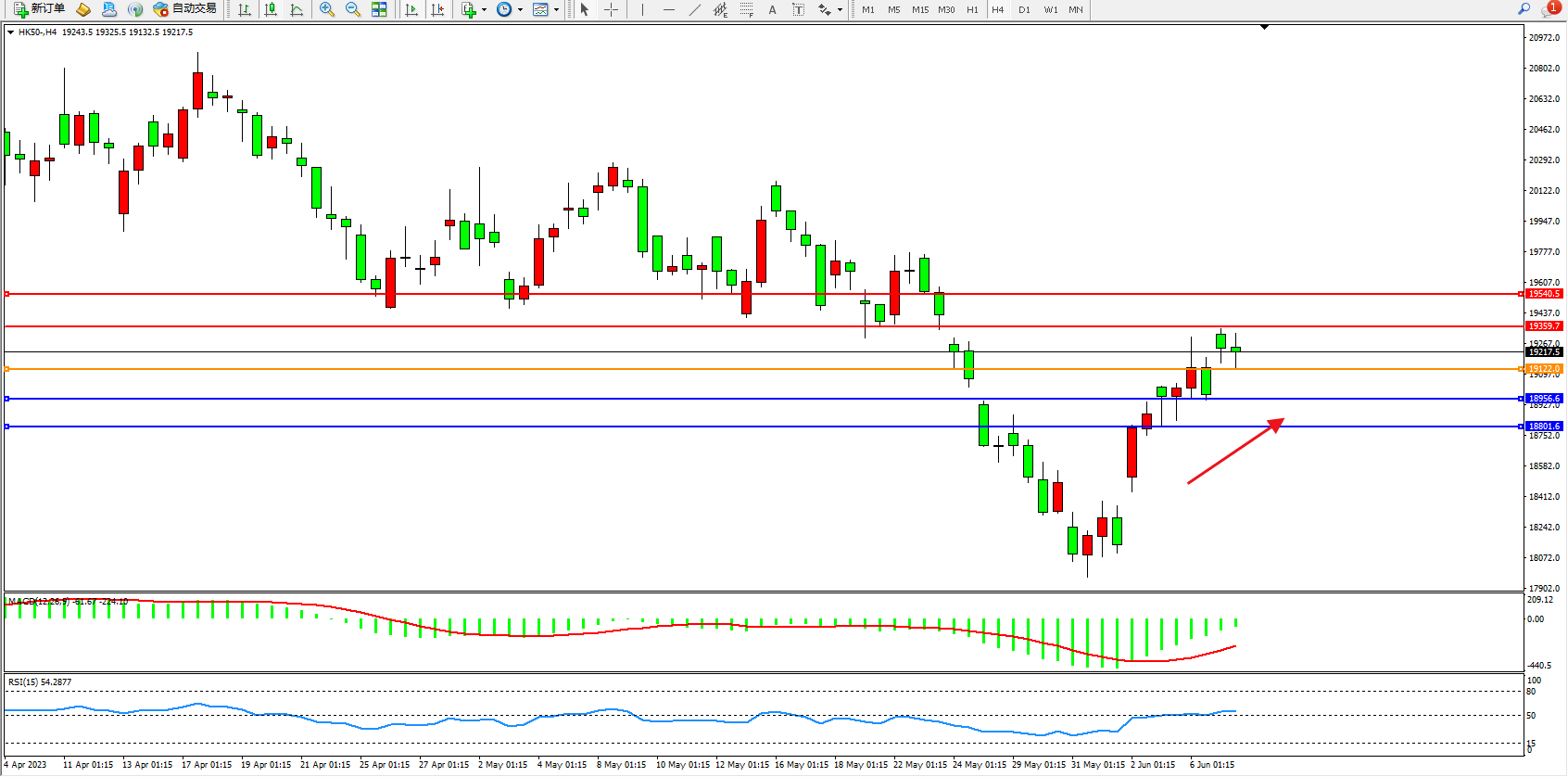Expand the arrows objects dropdown
This screenshot has height=777, width=1568.
click(x=840, y=9)
